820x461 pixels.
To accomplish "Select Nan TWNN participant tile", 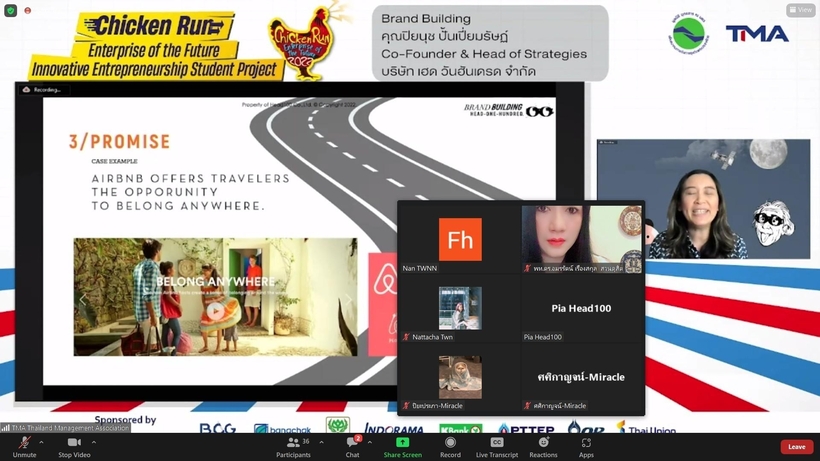I will click(459, 240).
